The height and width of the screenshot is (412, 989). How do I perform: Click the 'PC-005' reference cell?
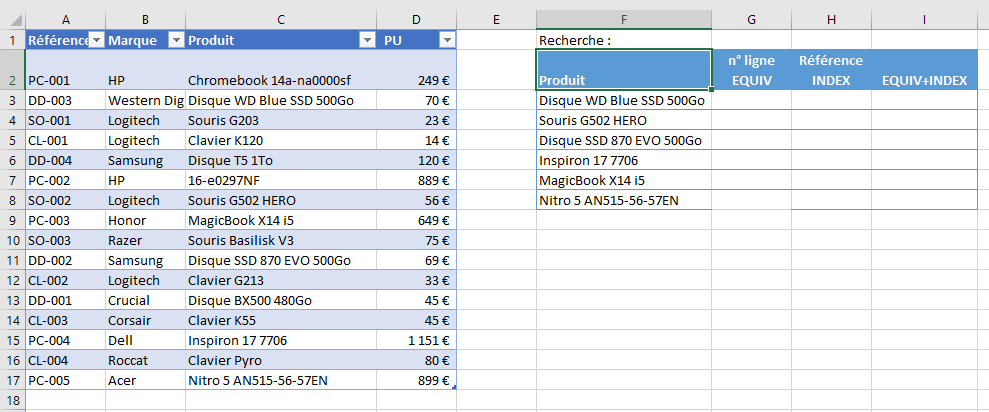click(x=66, y=380)
